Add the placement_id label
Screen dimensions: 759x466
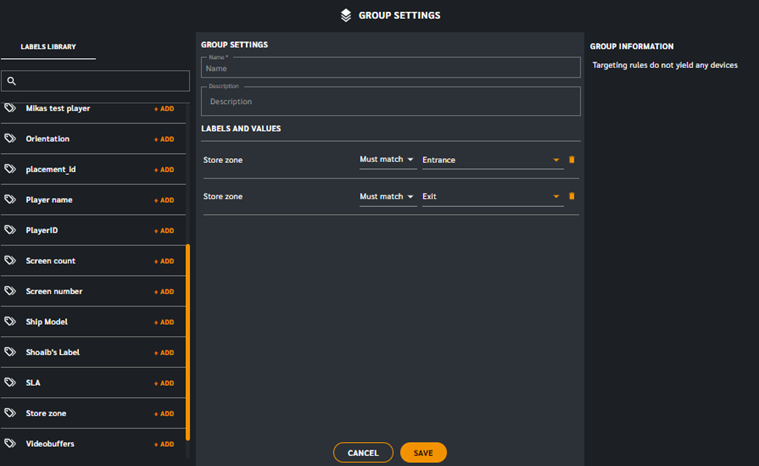[164, 170]
